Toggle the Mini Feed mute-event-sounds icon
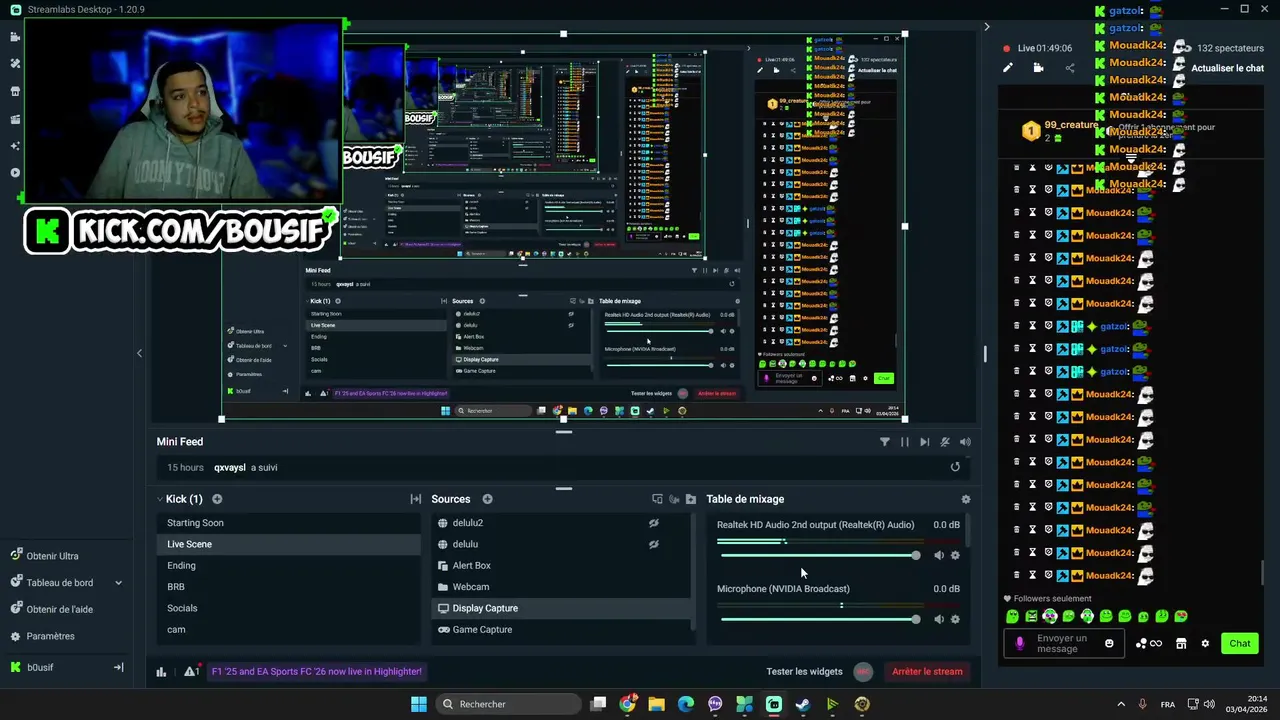1280x720 pixels. 945,442
